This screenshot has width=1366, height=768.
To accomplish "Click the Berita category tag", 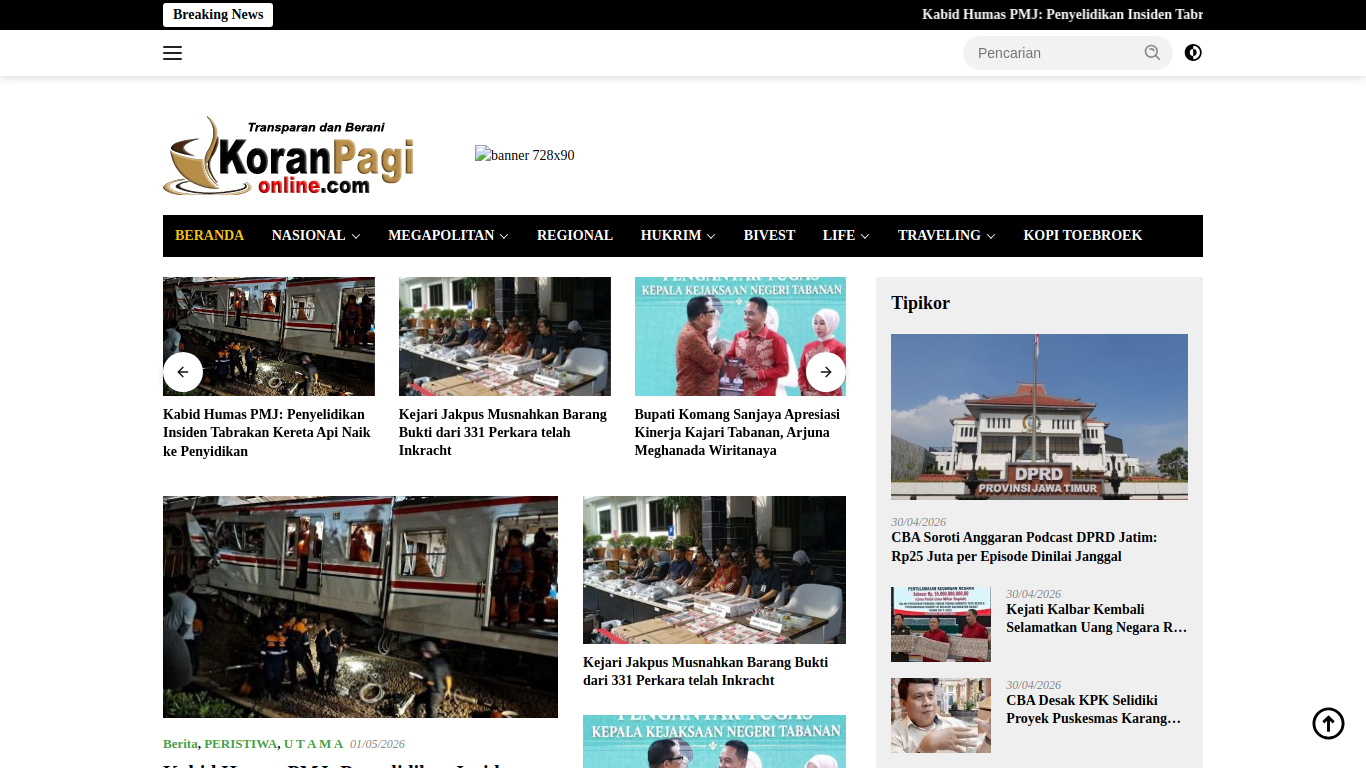I will pyautogui.click(x=180, y=744).
